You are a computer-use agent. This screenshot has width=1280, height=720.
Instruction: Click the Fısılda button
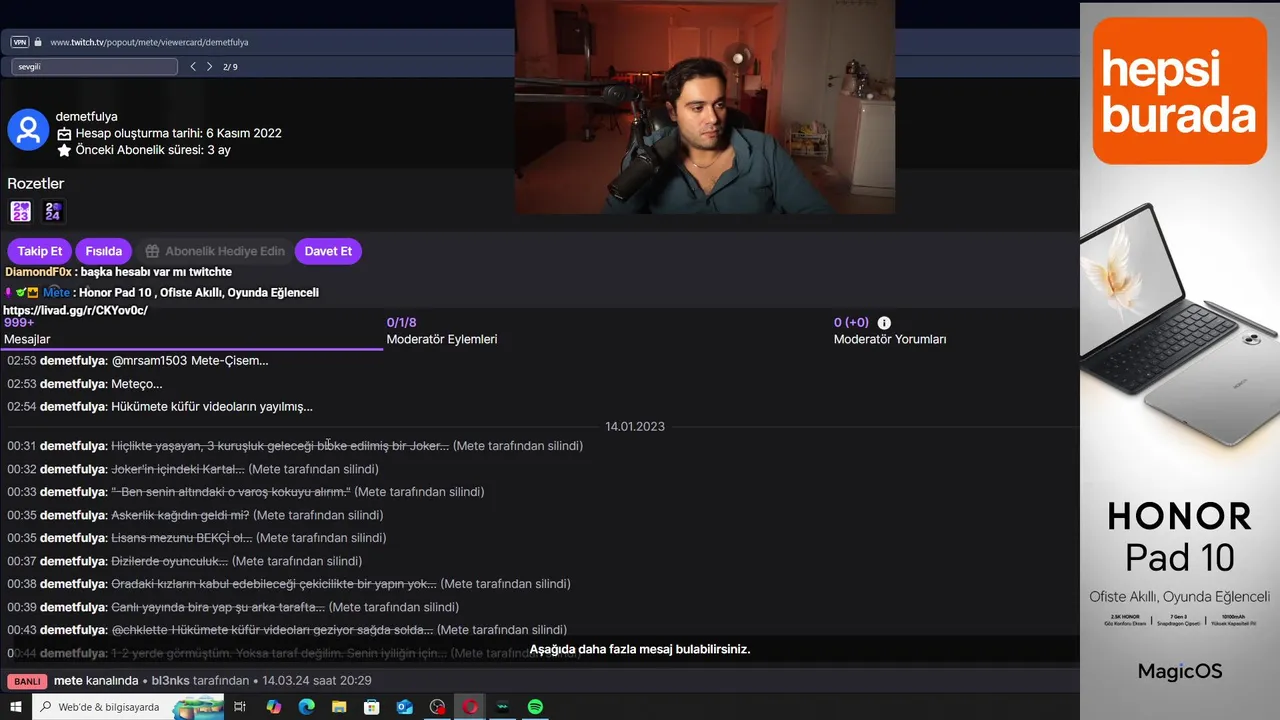pos(104,251)
